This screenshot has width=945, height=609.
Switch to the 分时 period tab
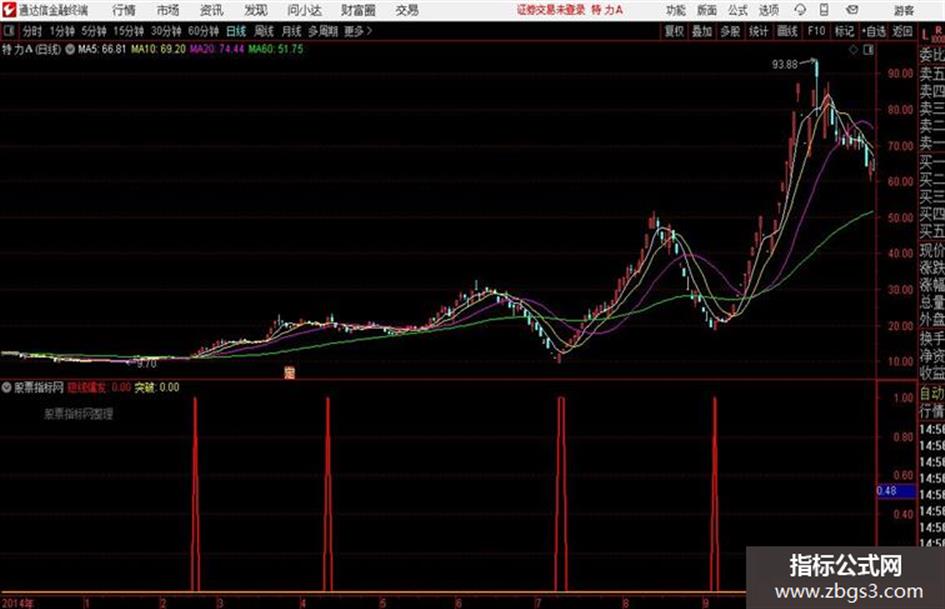(x=32, y=31)
